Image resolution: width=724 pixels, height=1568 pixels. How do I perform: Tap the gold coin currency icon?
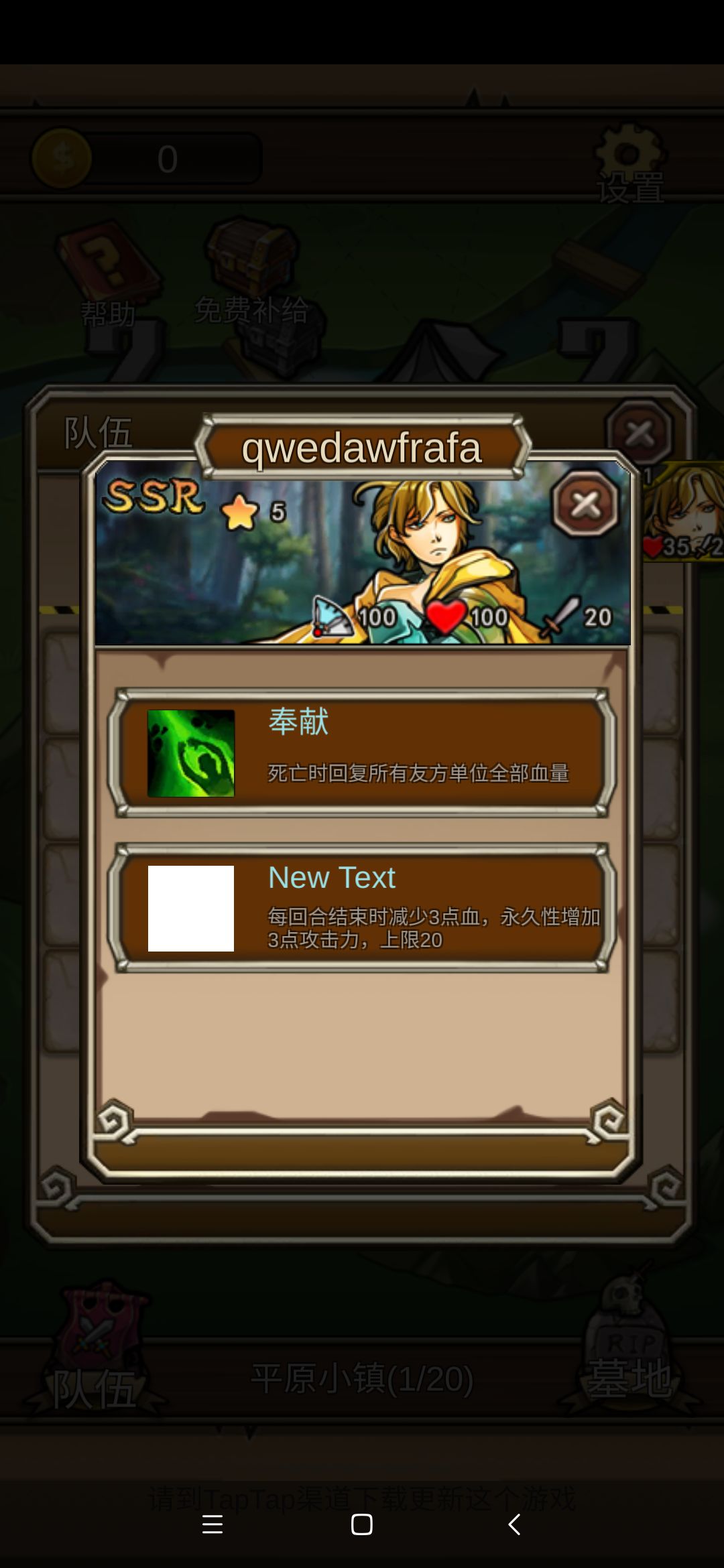pos(62,158)
